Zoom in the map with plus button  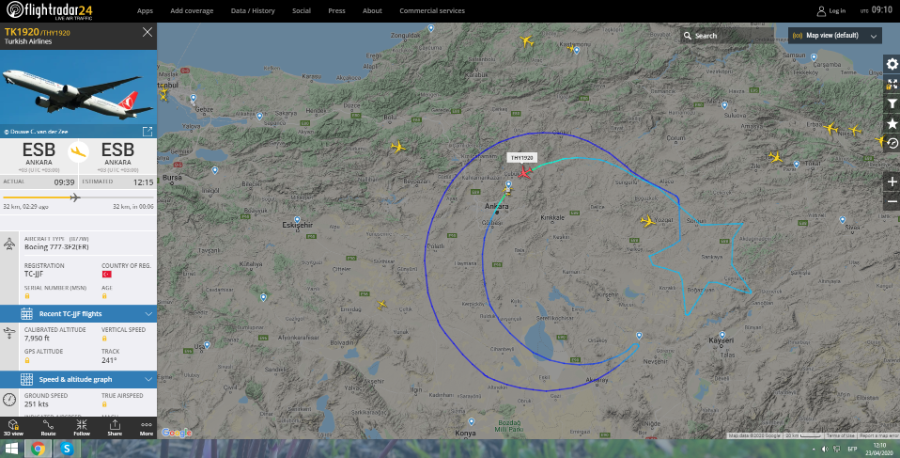[891, 182]
